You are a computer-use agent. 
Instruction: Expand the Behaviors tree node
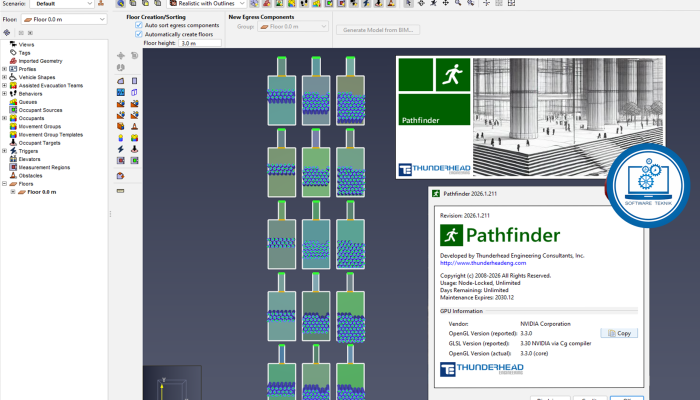4,94
